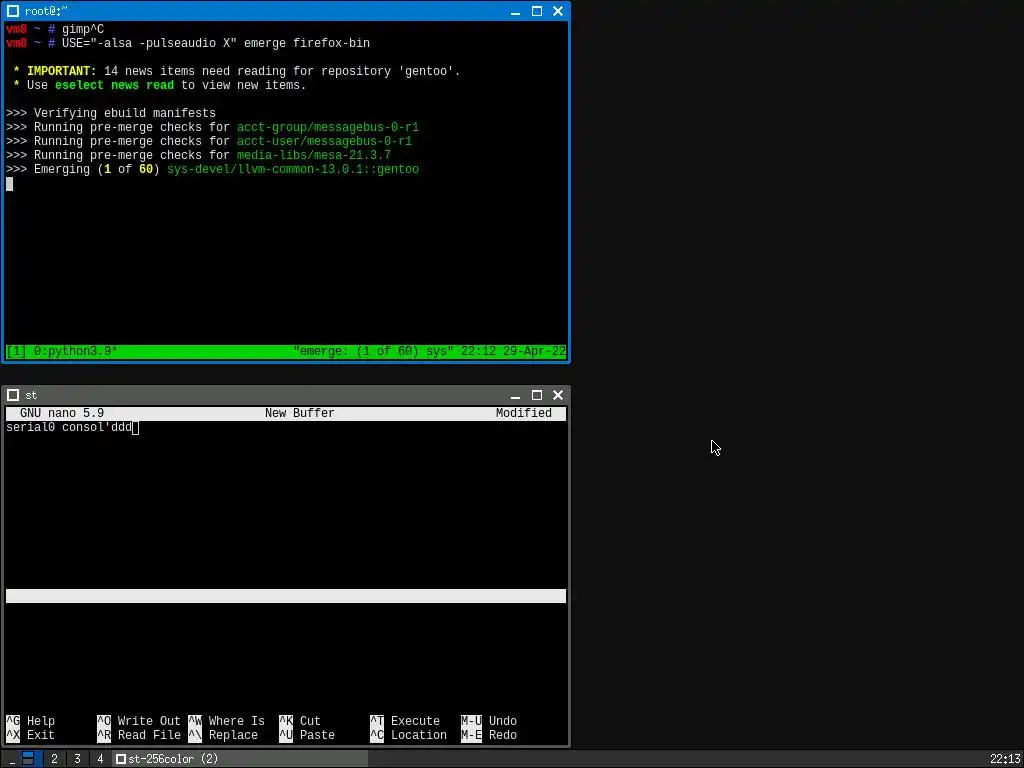Switch to workspace 2

point(54,759)
